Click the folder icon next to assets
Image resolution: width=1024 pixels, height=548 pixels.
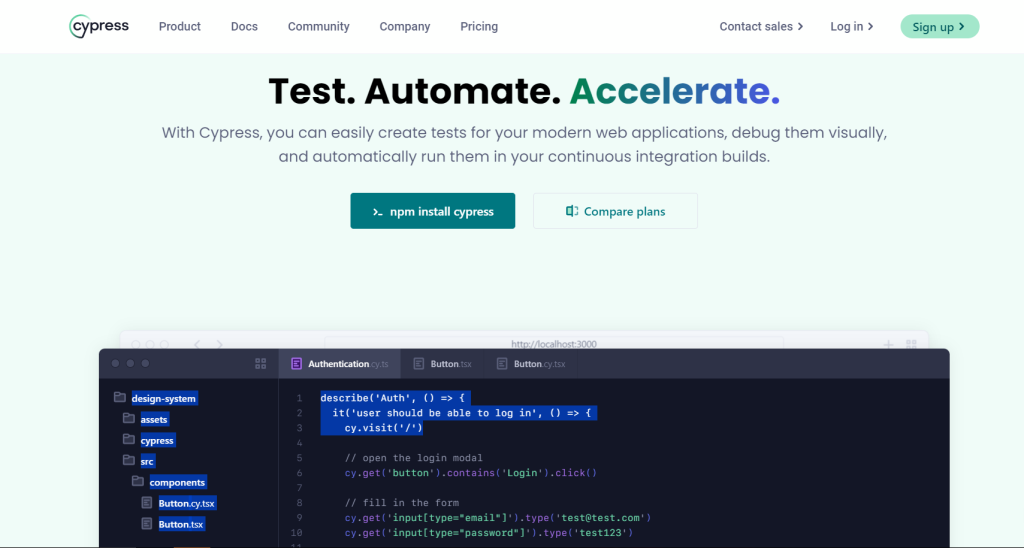(129, 418)
